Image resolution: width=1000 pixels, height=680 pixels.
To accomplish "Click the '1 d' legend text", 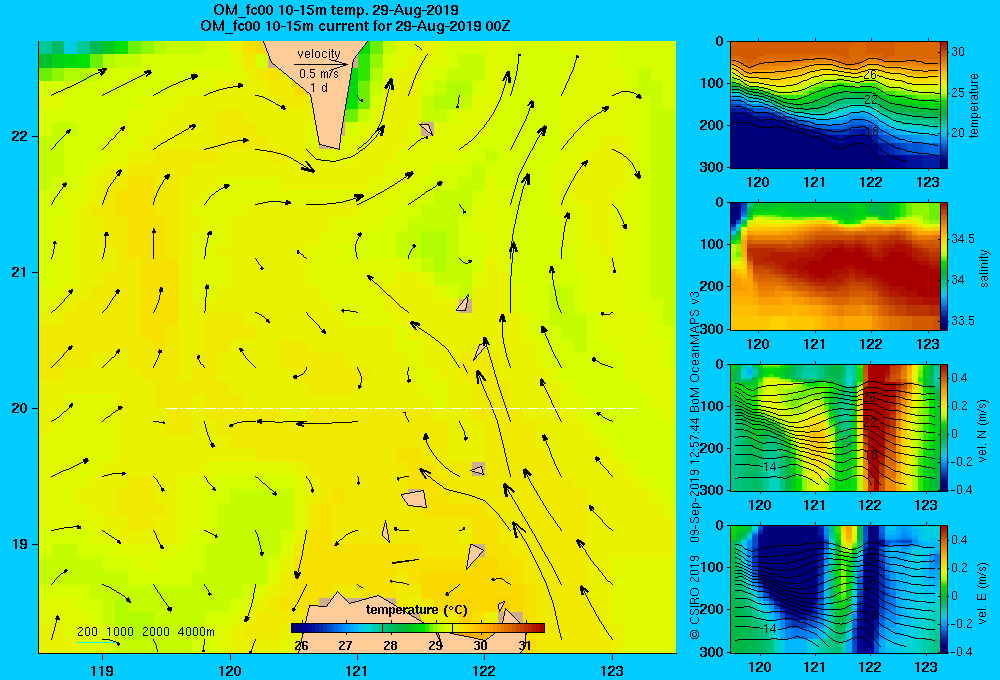I will point(319,87).
